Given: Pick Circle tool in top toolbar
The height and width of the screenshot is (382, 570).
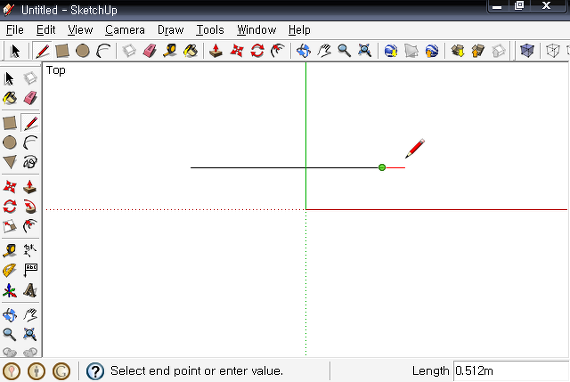Looking at the screenshot, I should click(83, 51).
